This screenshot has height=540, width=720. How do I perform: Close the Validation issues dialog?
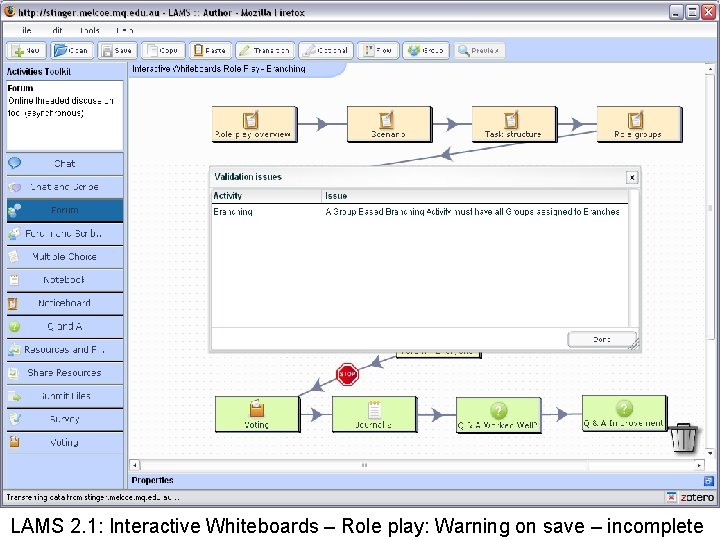pyautogui.click(x=632, y=177)
